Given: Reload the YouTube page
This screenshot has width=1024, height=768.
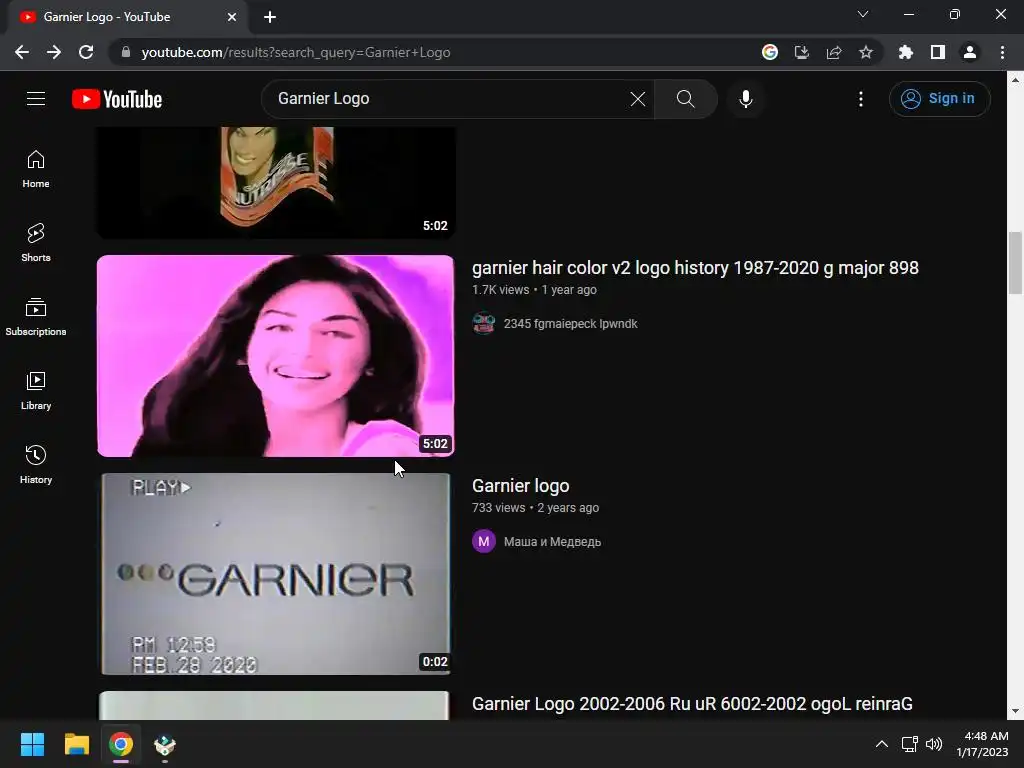Looking at the screenshot, I should (86, 52).
